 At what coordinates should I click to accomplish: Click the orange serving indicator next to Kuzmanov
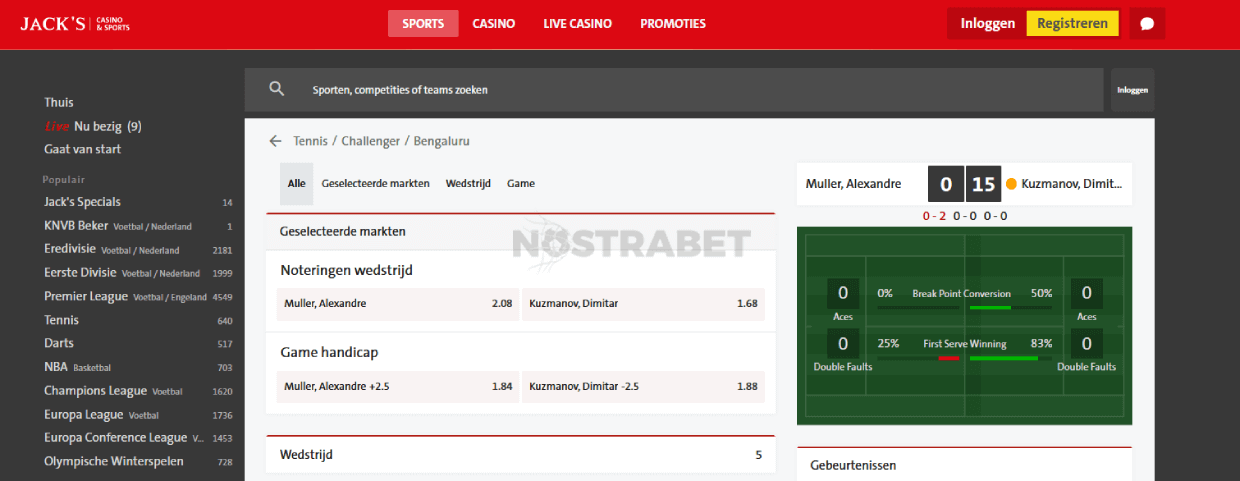point(1011,184)
